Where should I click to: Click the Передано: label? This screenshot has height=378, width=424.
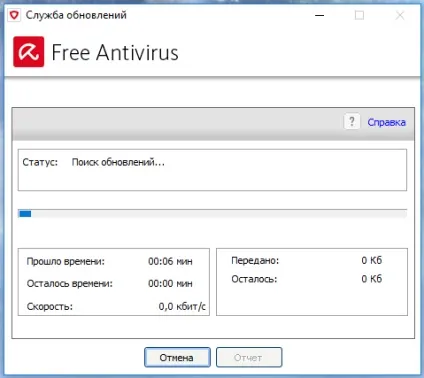(255, 260)
